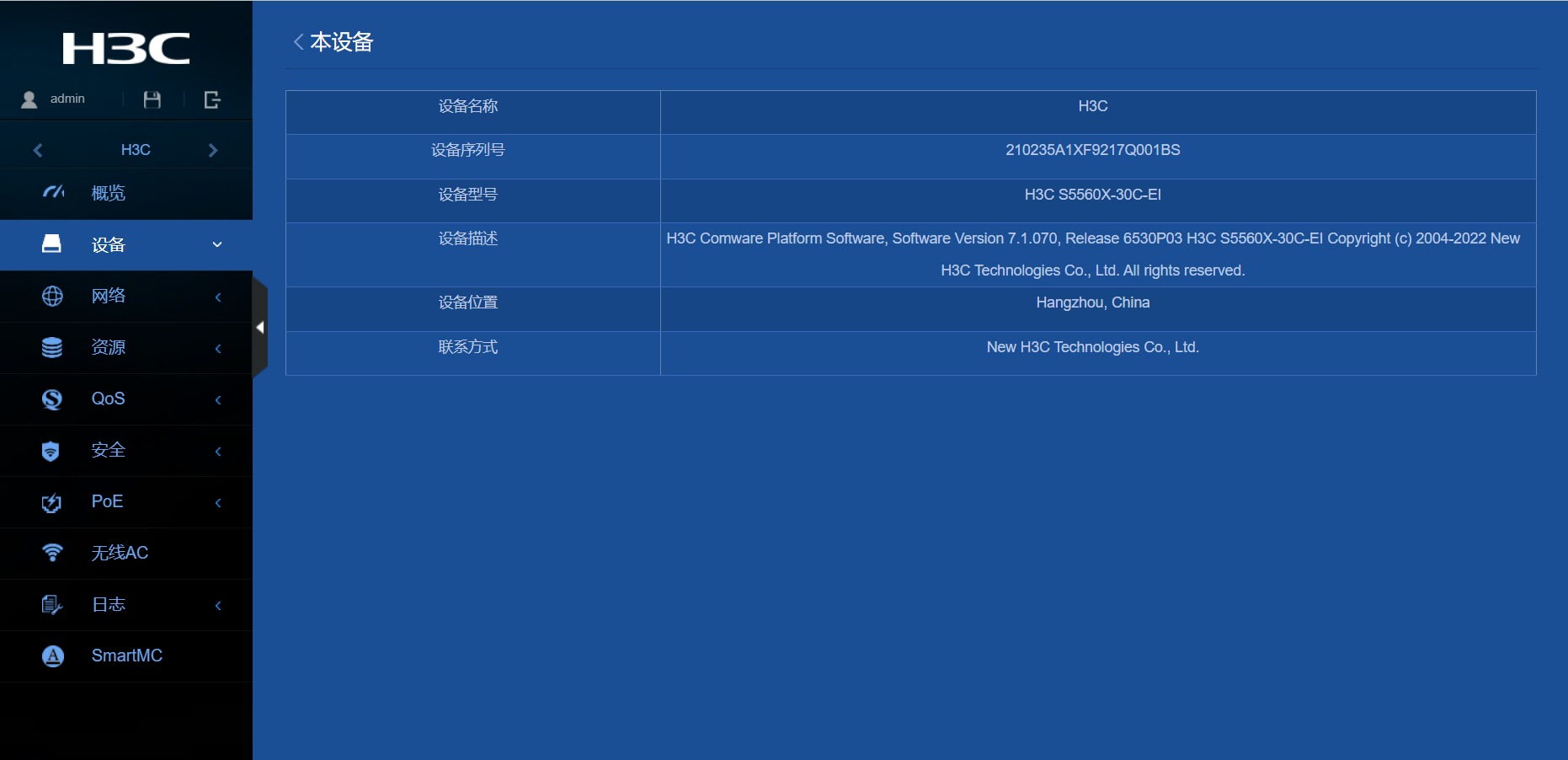
Task: Click the SmartMC icon
Action: point(53,656)
